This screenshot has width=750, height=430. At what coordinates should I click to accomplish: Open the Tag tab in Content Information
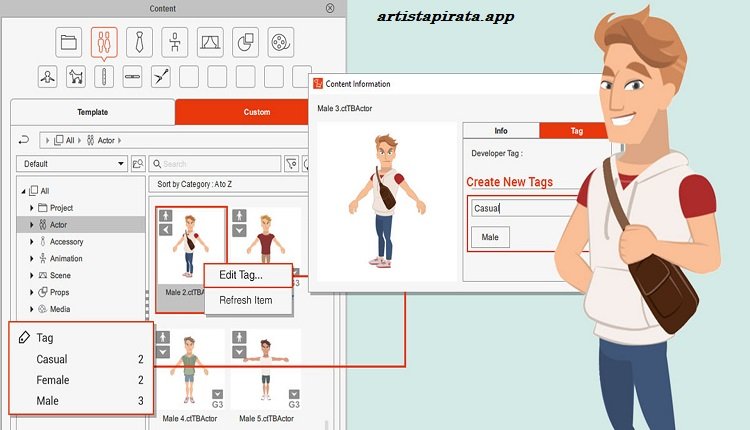[x=575, y=131]
